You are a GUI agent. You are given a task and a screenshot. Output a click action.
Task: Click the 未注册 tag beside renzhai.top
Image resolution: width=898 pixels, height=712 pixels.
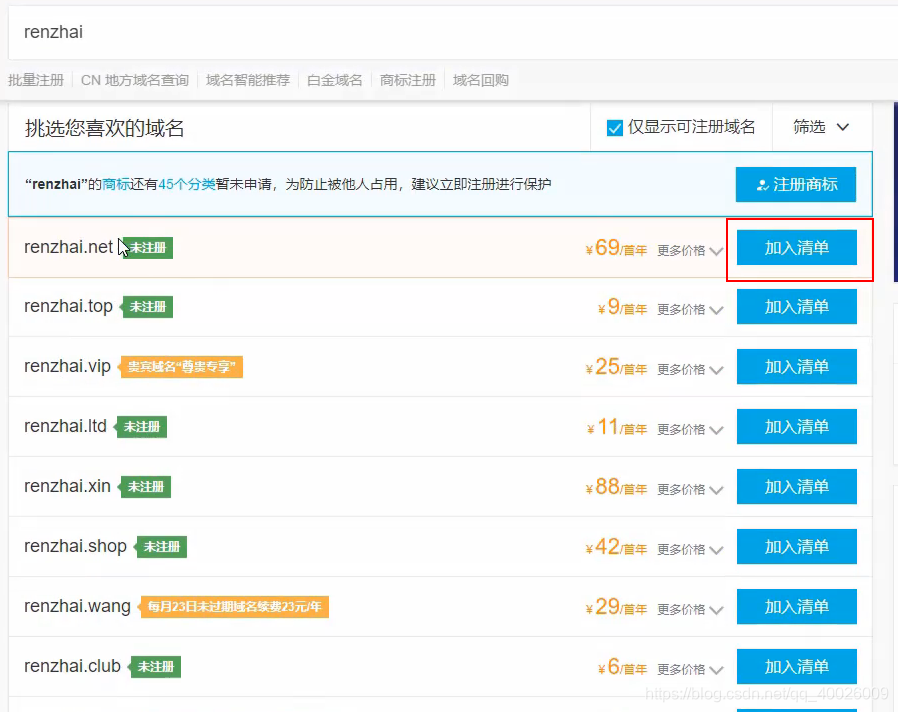[147, 307]
